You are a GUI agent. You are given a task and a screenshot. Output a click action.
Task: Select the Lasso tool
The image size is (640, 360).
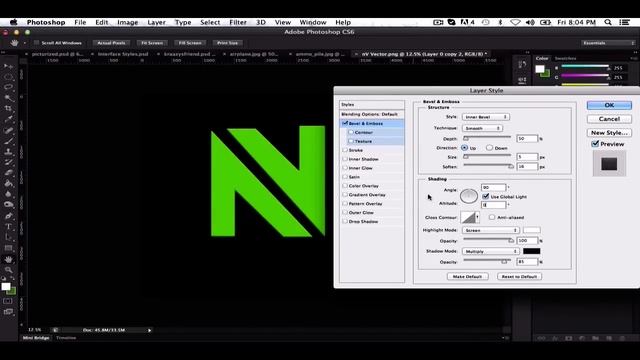pyautogui.click(x=8, y=87)
